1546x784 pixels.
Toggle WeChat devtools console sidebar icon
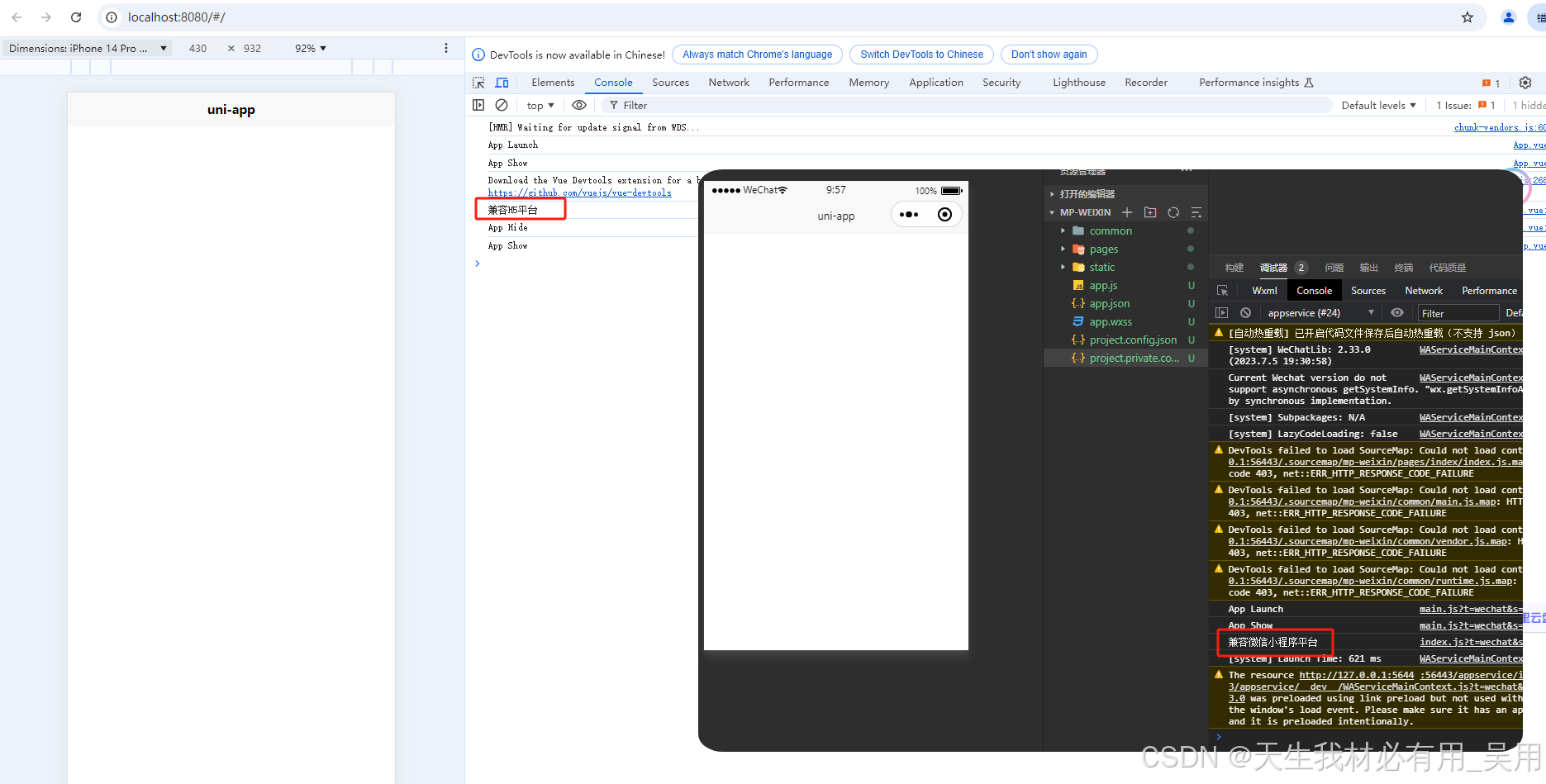(1222, 313)
